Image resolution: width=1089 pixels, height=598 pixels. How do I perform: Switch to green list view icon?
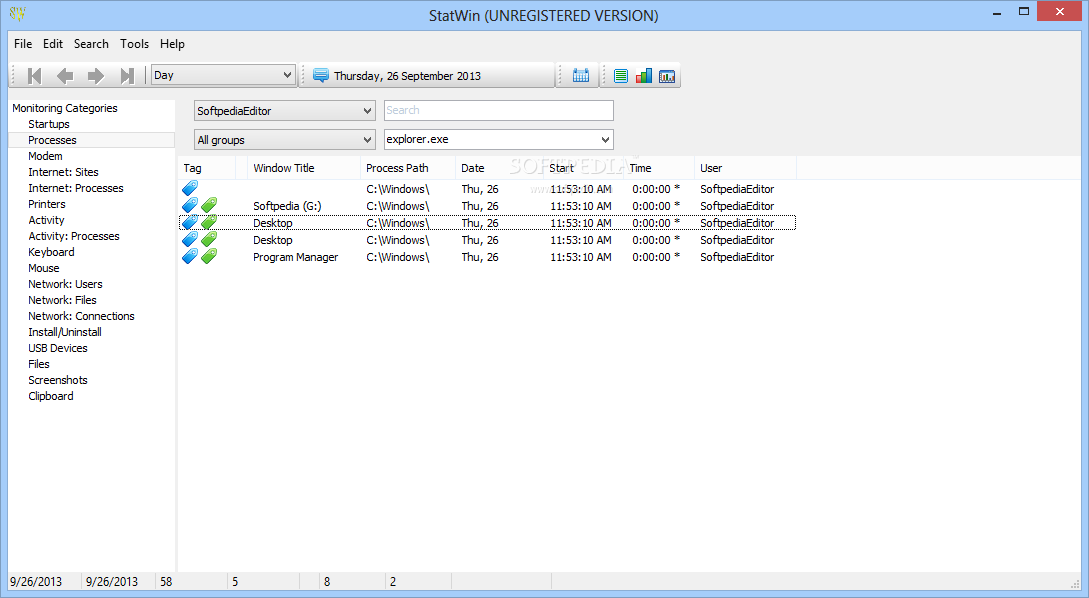coord(621,76)
